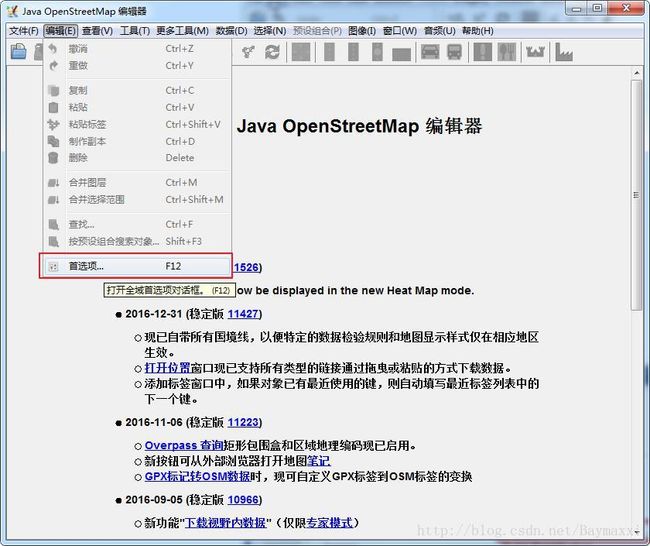650x546 pixels.
Task: Click the bus public transport preset icon
Action: pos(454,52)
